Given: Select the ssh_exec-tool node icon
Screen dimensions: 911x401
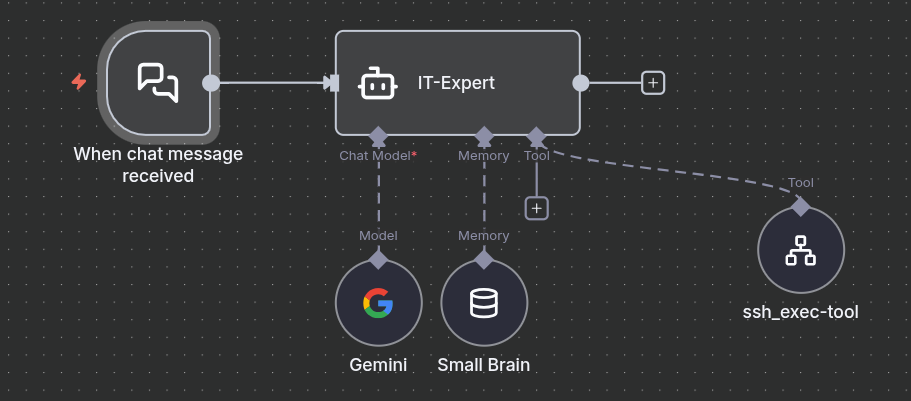Looking at the screenshot, I should pyautogui.click(x=800, y=250).
